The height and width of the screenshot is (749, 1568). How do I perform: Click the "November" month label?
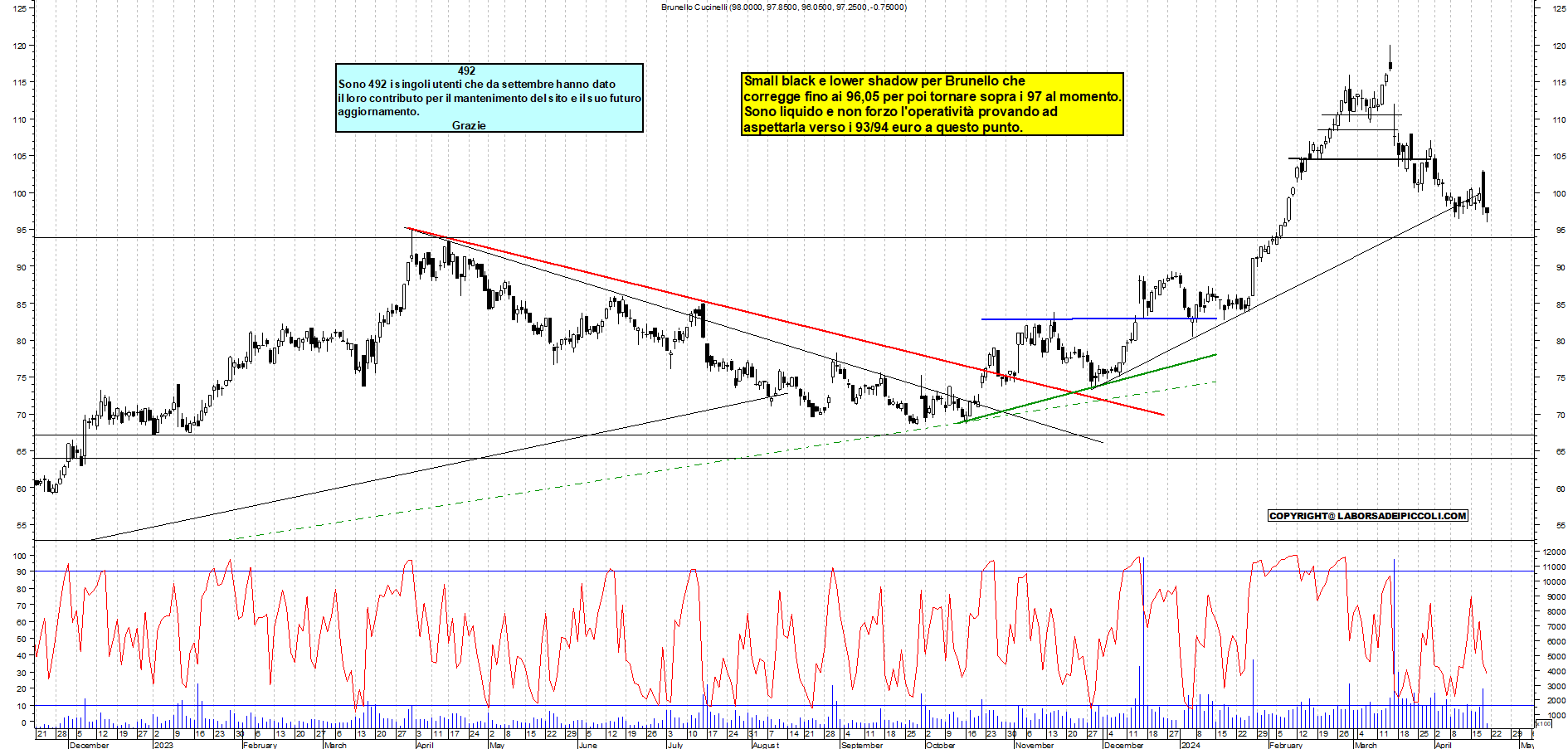(x=1035, y=745)
